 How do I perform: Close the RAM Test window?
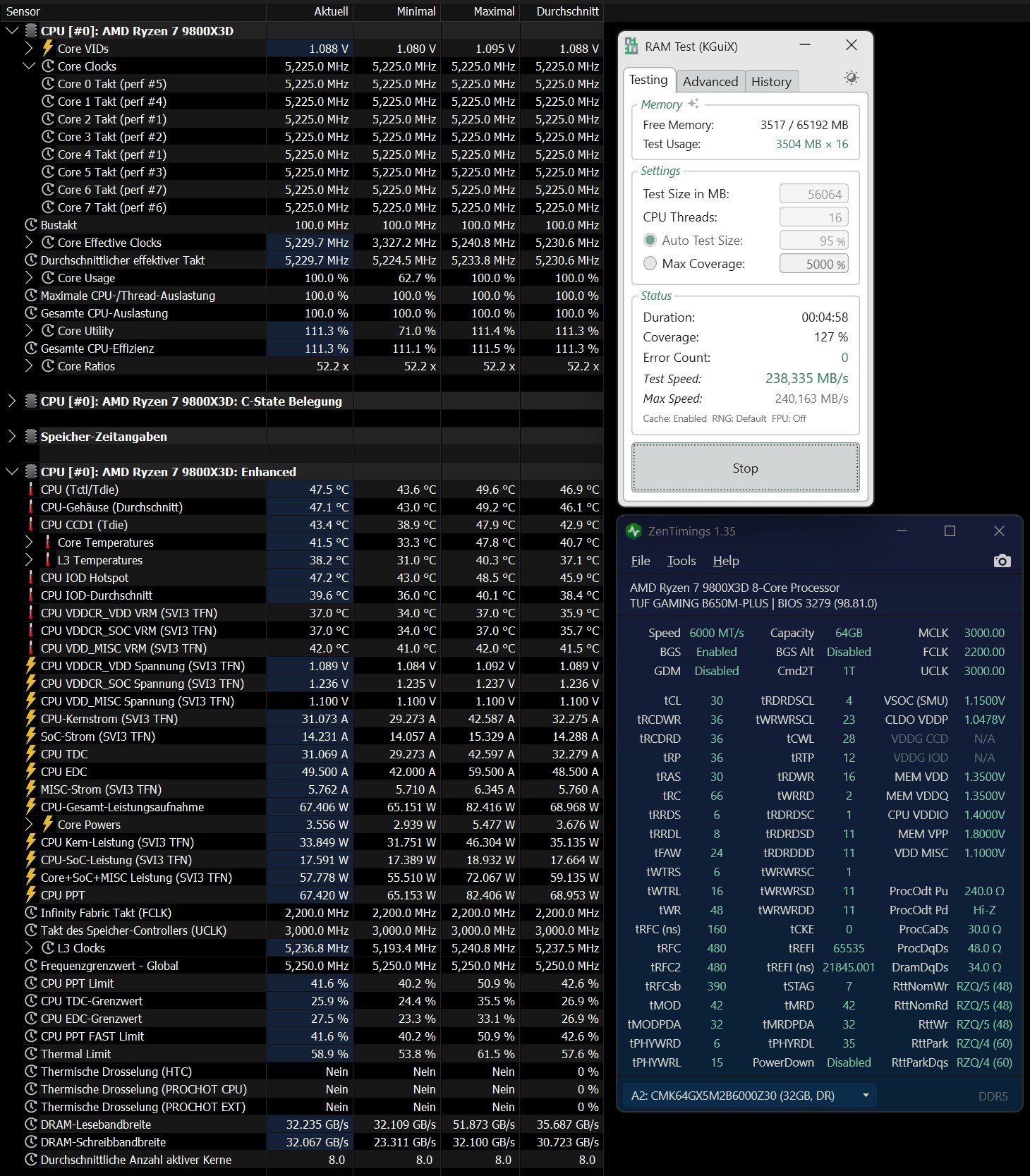[x=852, y=45]
